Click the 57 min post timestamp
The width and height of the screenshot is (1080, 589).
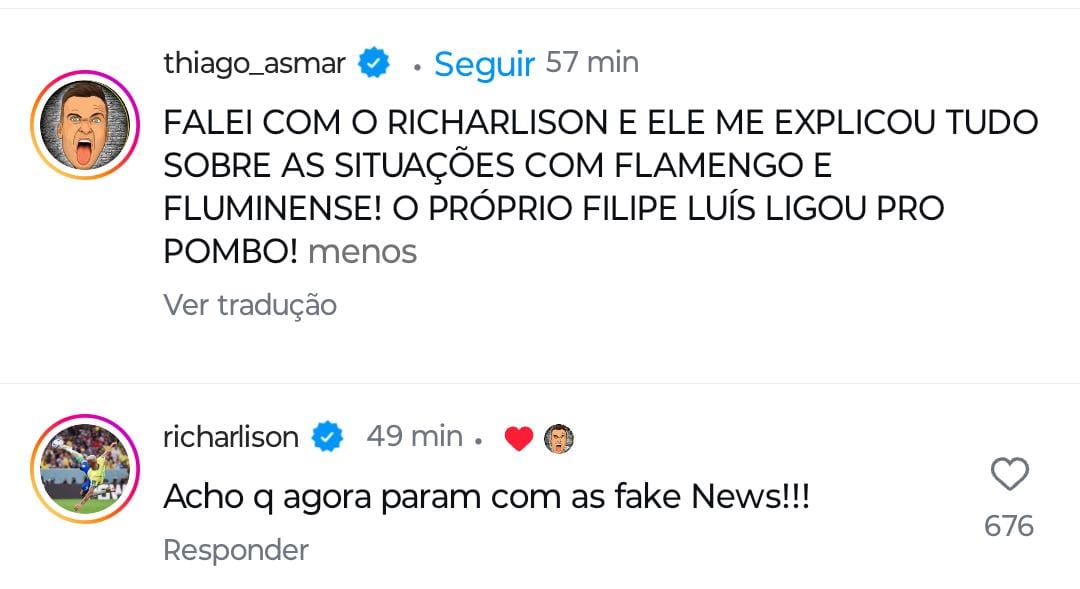coord(592,63)
